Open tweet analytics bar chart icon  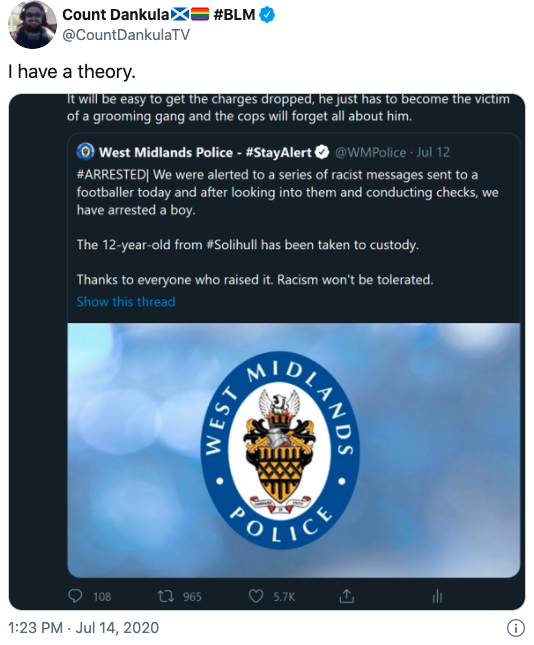coord(437,596)
